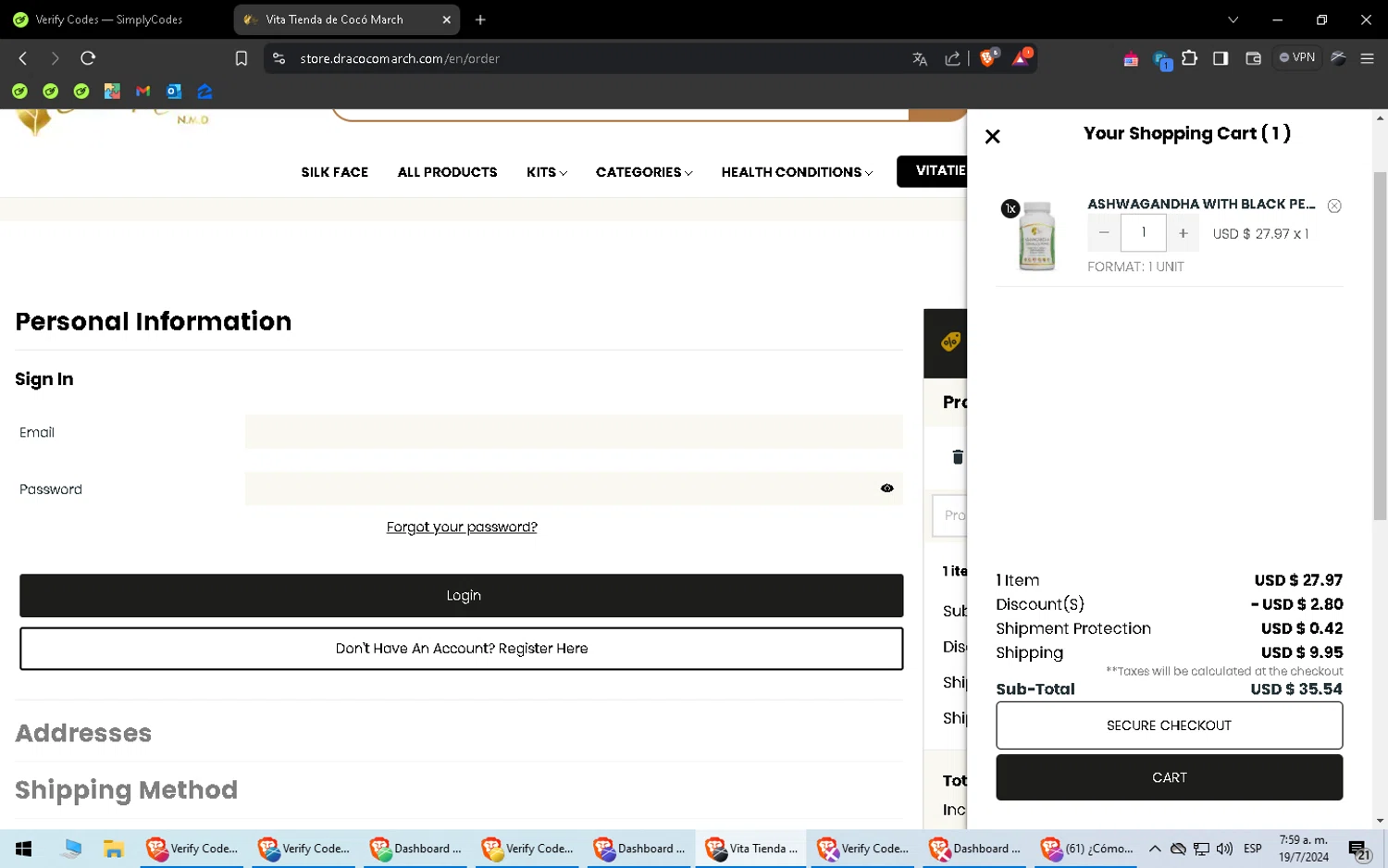Screen dimensions: 1388x868
Task: Open the Brave Wallet icon
Action: click(x=1253, y=58)
